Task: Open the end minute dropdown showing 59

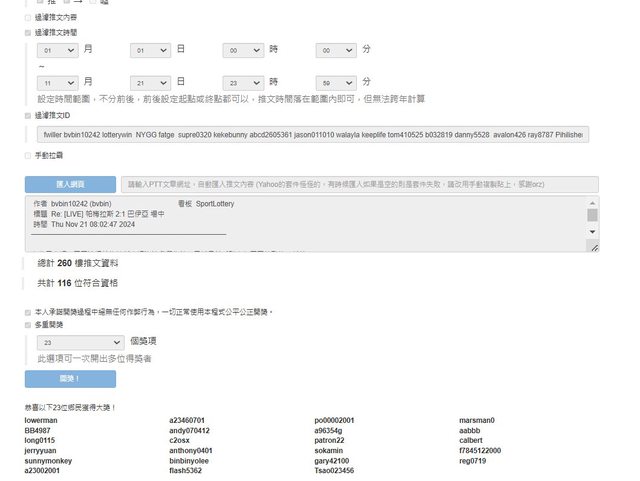Action: (x=337, y=82)
